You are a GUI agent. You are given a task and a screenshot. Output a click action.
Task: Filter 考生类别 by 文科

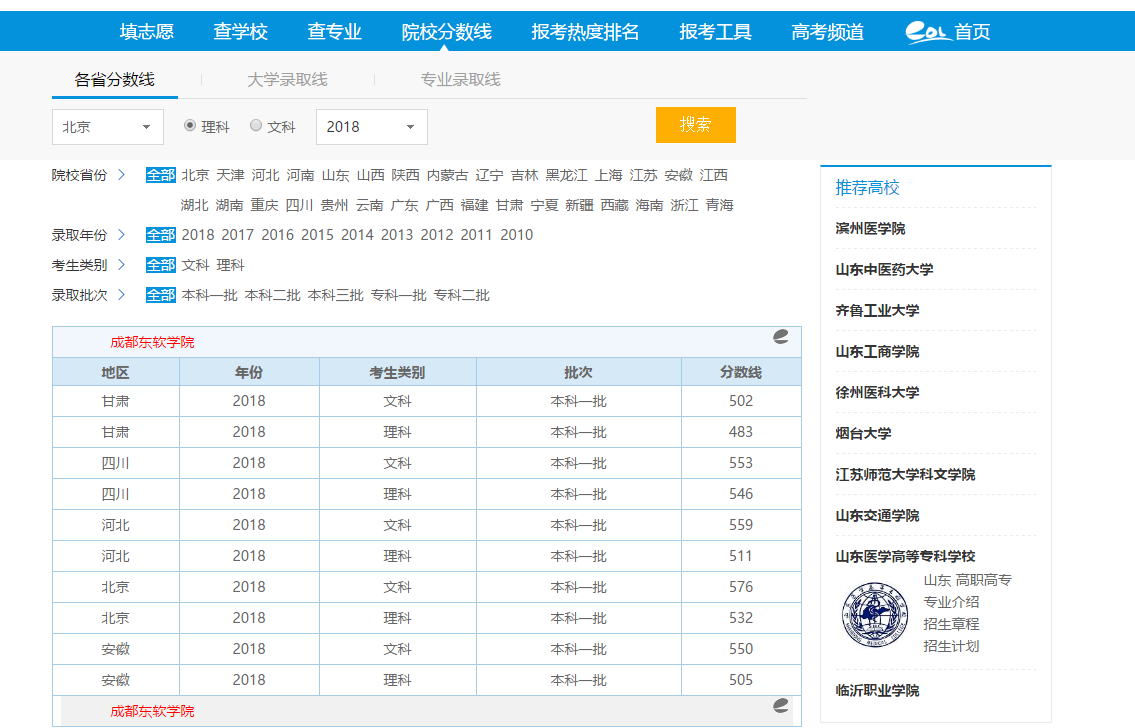point(195,266)
